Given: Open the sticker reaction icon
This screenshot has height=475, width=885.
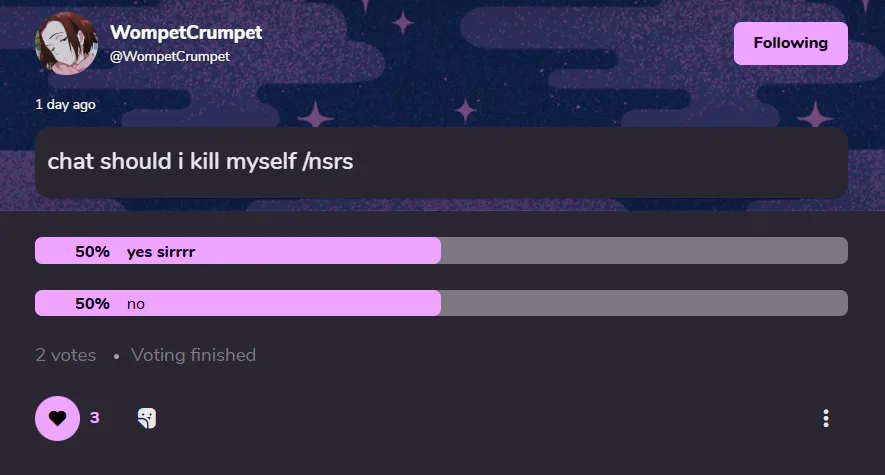Looking at the screenshot, I should [147, 418].
